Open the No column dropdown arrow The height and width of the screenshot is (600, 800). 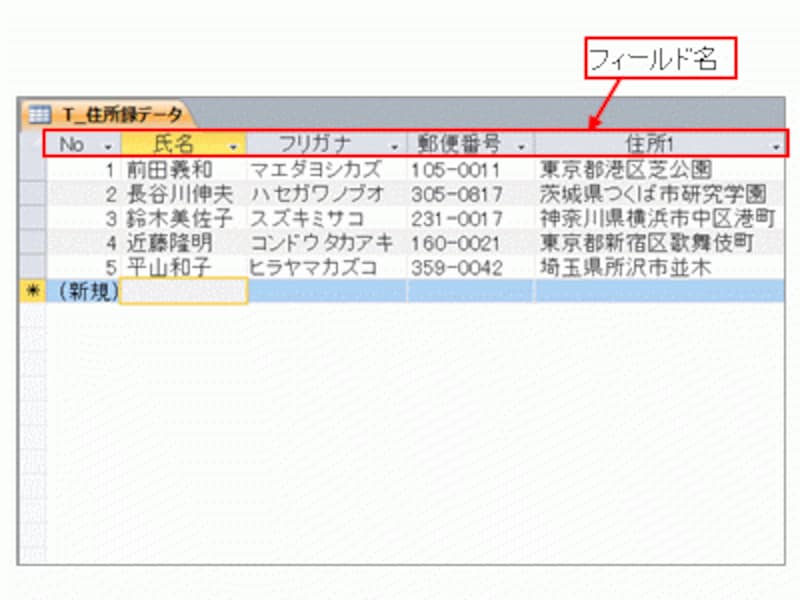108,147
